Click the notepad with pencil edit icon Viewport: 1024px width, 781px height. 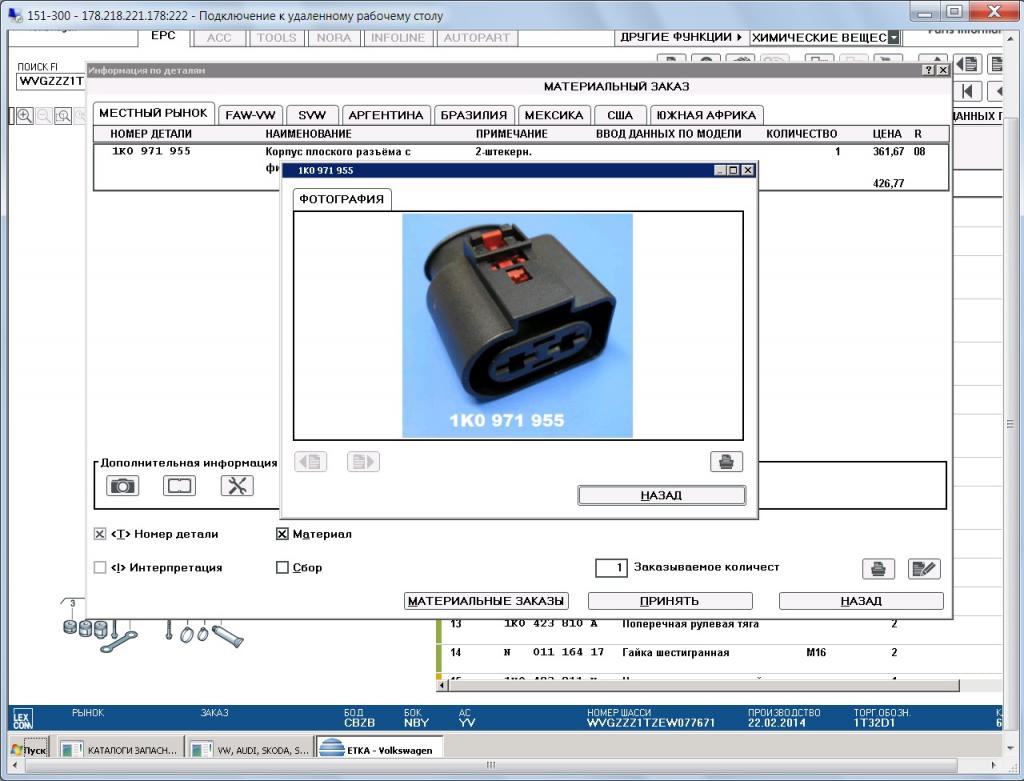924,568
